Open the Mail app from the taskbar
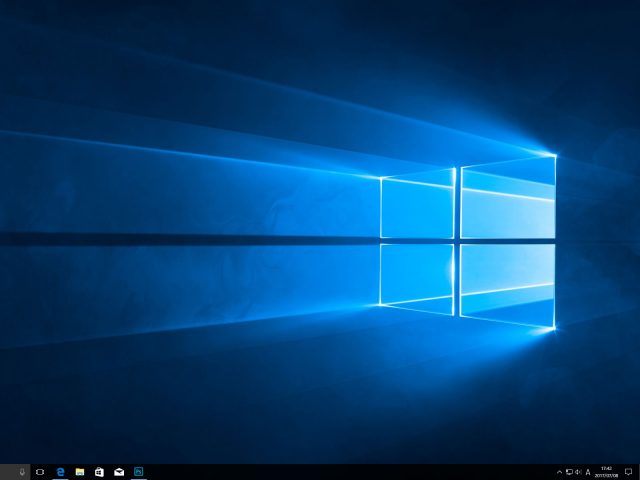 119,472
